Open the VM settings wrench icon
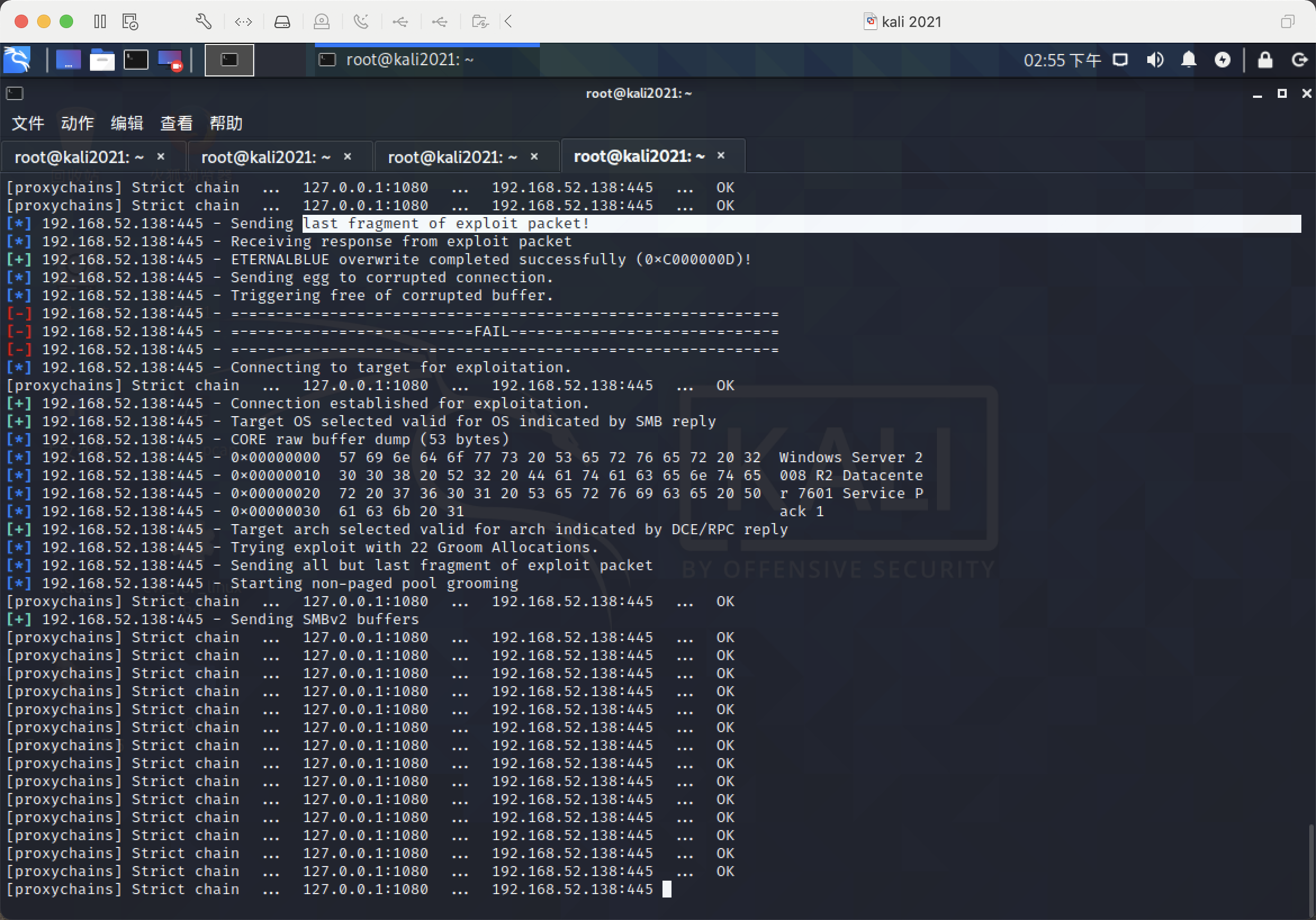Screen dimensions: 1316x920 (x=204, y=22)
